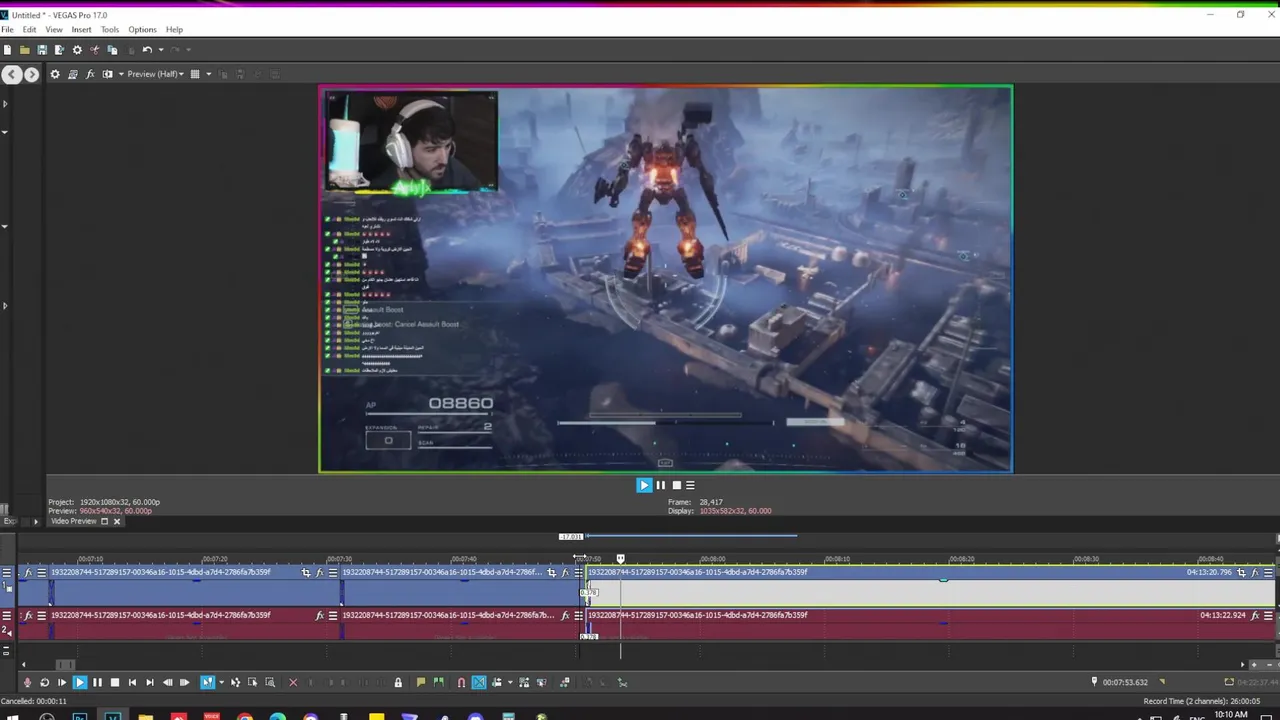Play the video in preview window
This screenshot has height=720, width=1280.
coord(643,485)
